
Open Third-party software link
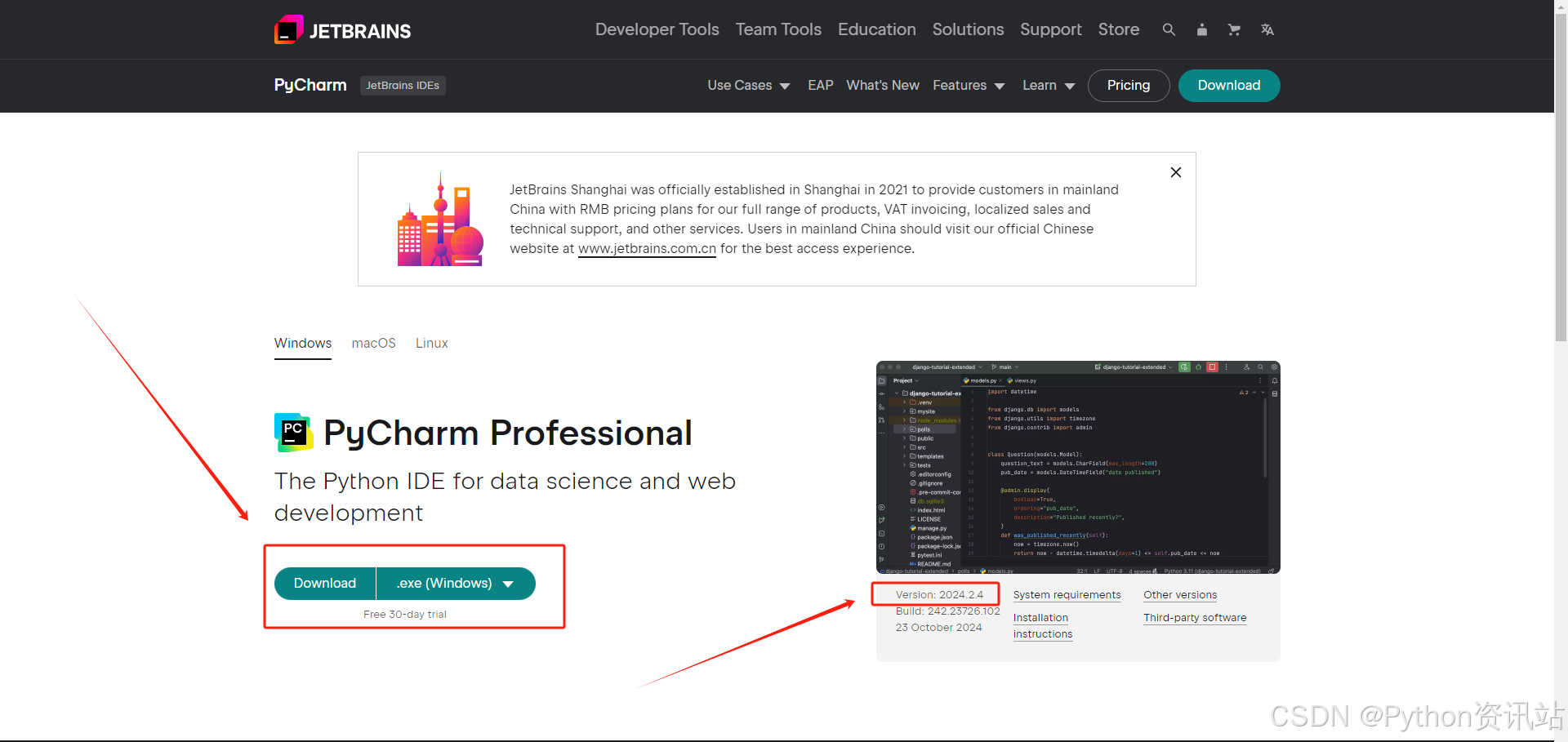point(1195,618)
